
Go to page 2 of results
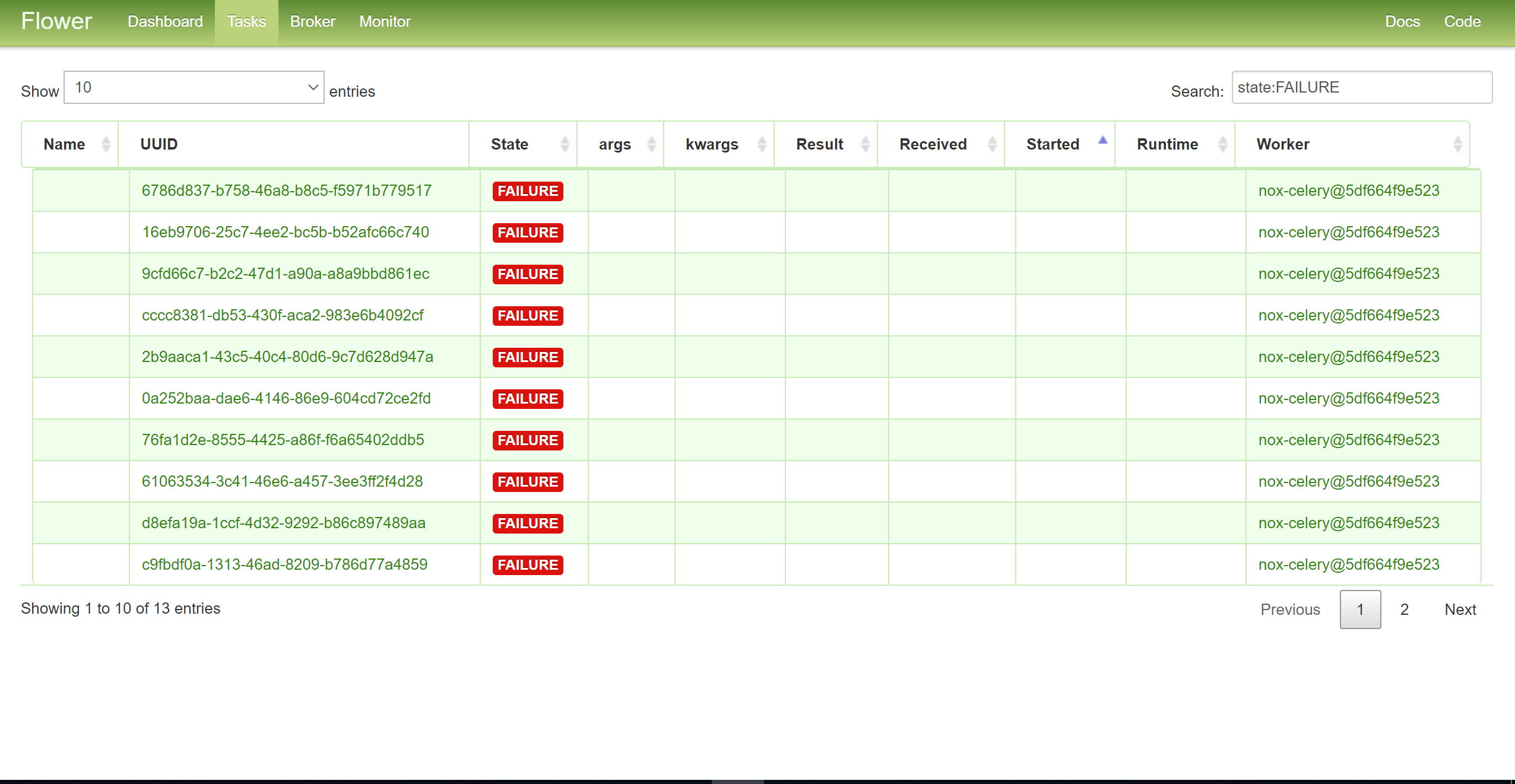tap(1404, 610)
